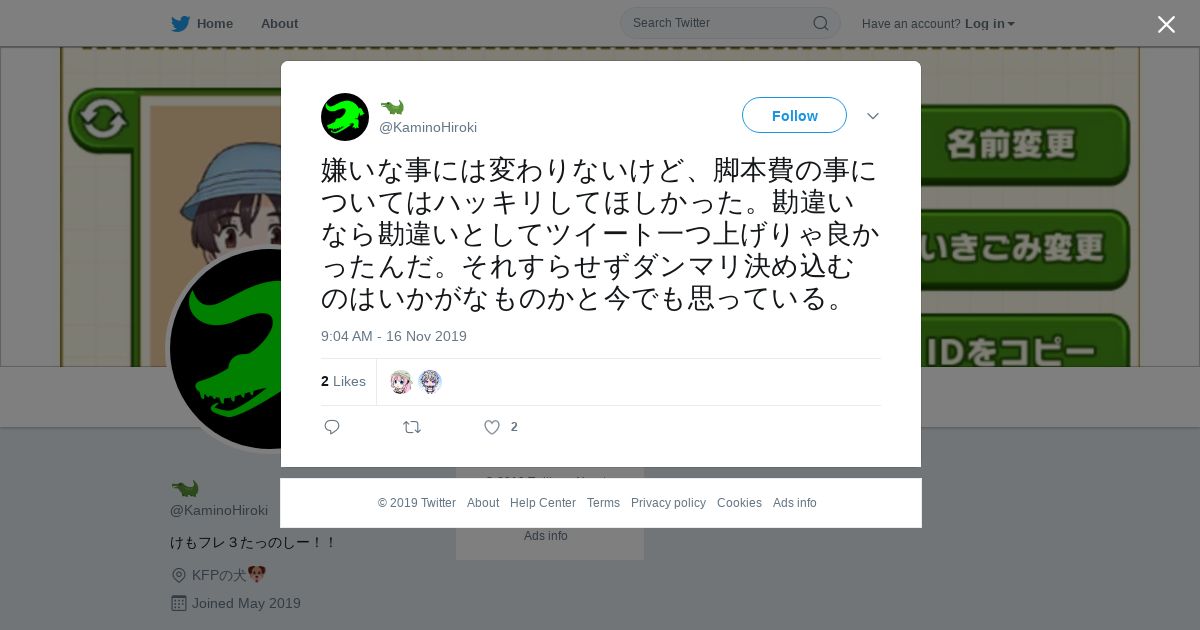This screenshot has width=1200, height=630.
Task: Open the Log in dropdown
Action: pos(990,23)
